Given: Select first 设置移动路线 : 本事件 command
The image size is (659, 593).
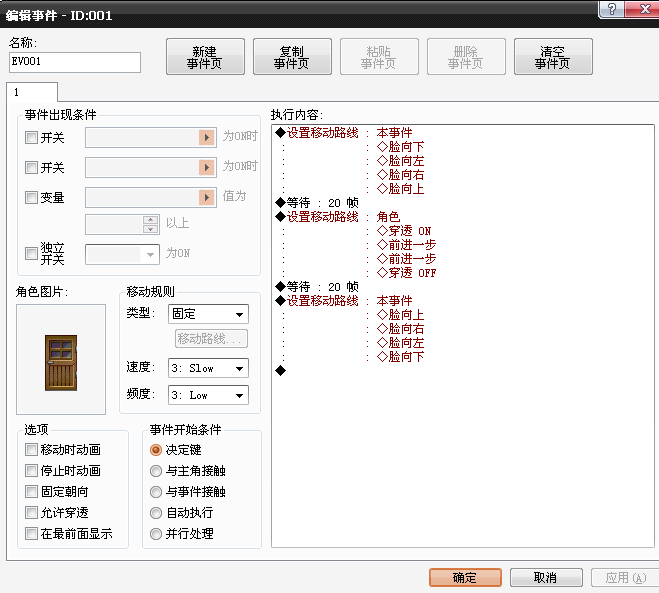Looking at the screenshot, I should click(343, 133).
